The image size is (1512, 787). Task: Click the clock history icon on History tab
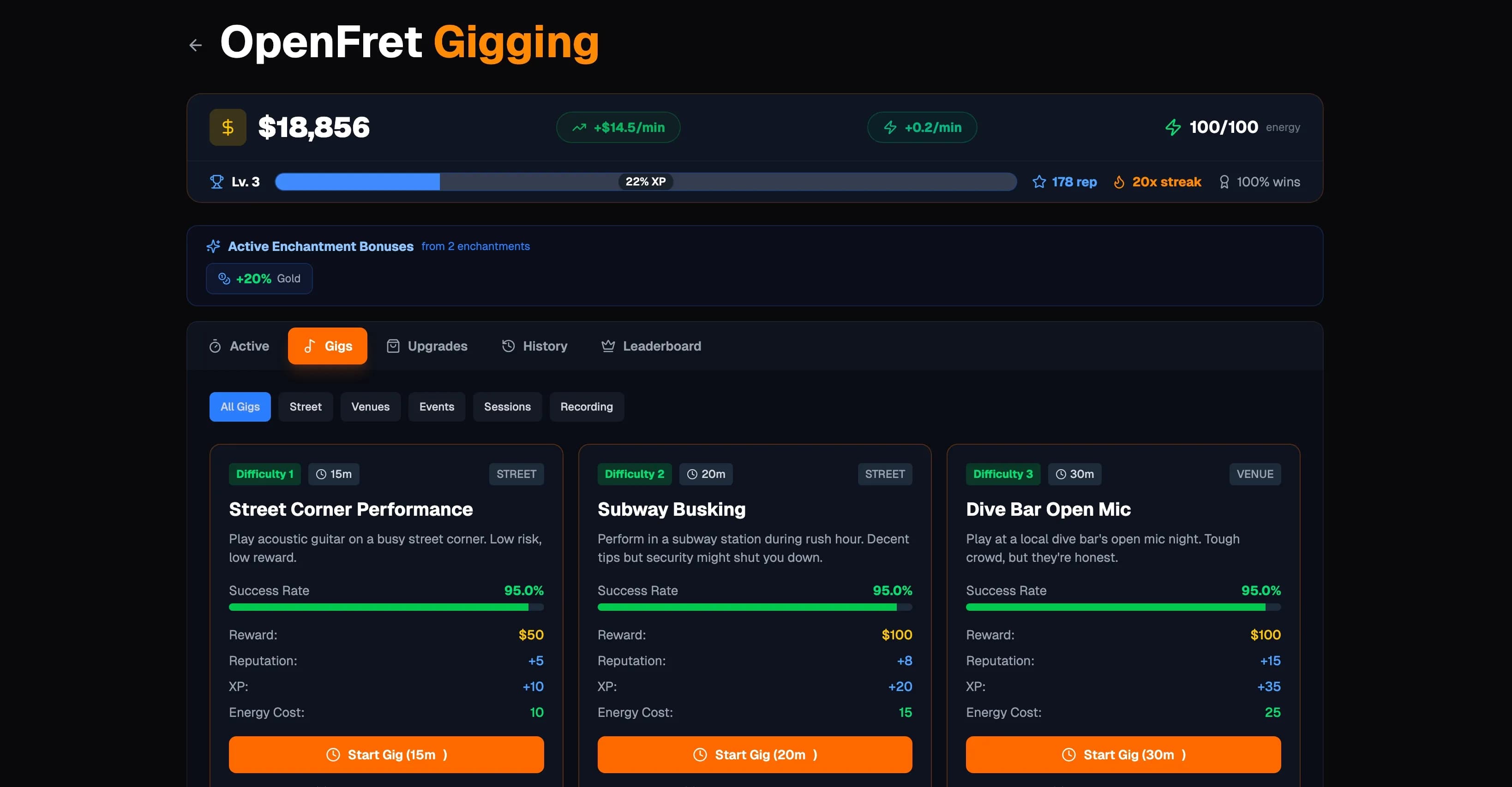(x=508, y=346)
